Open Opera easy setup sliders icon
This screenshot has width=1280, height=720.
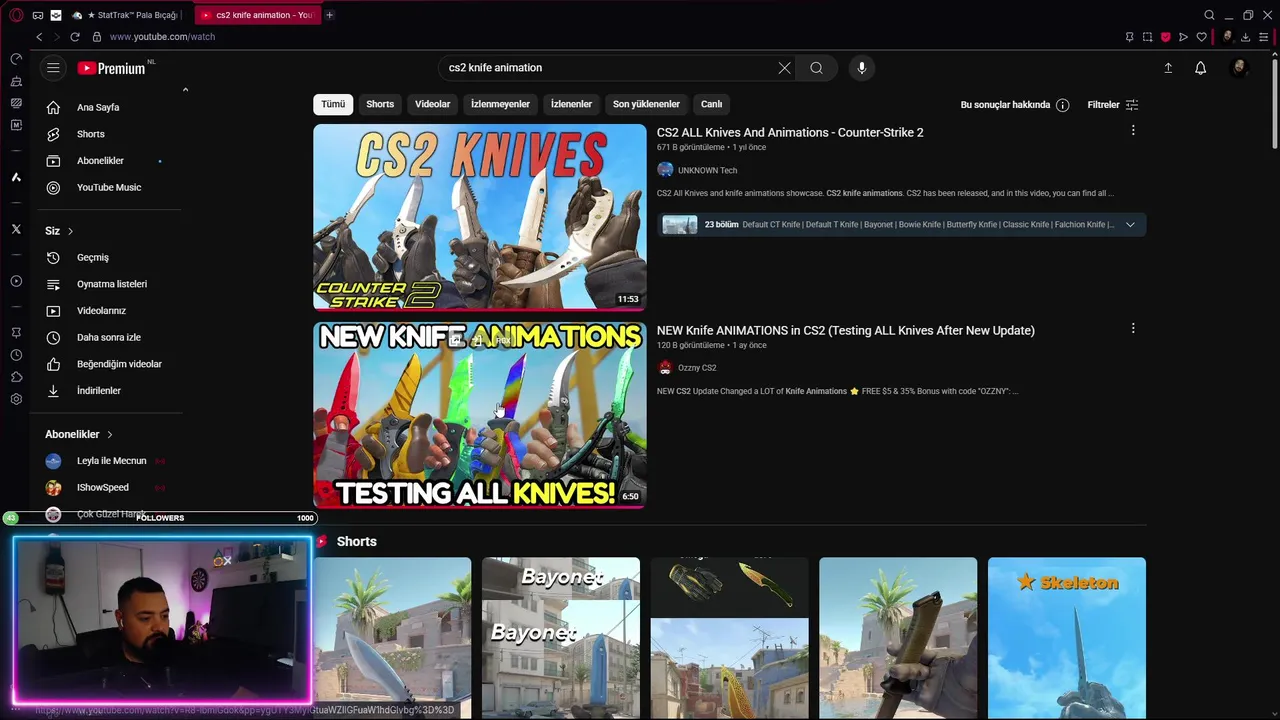(1263, 37)
